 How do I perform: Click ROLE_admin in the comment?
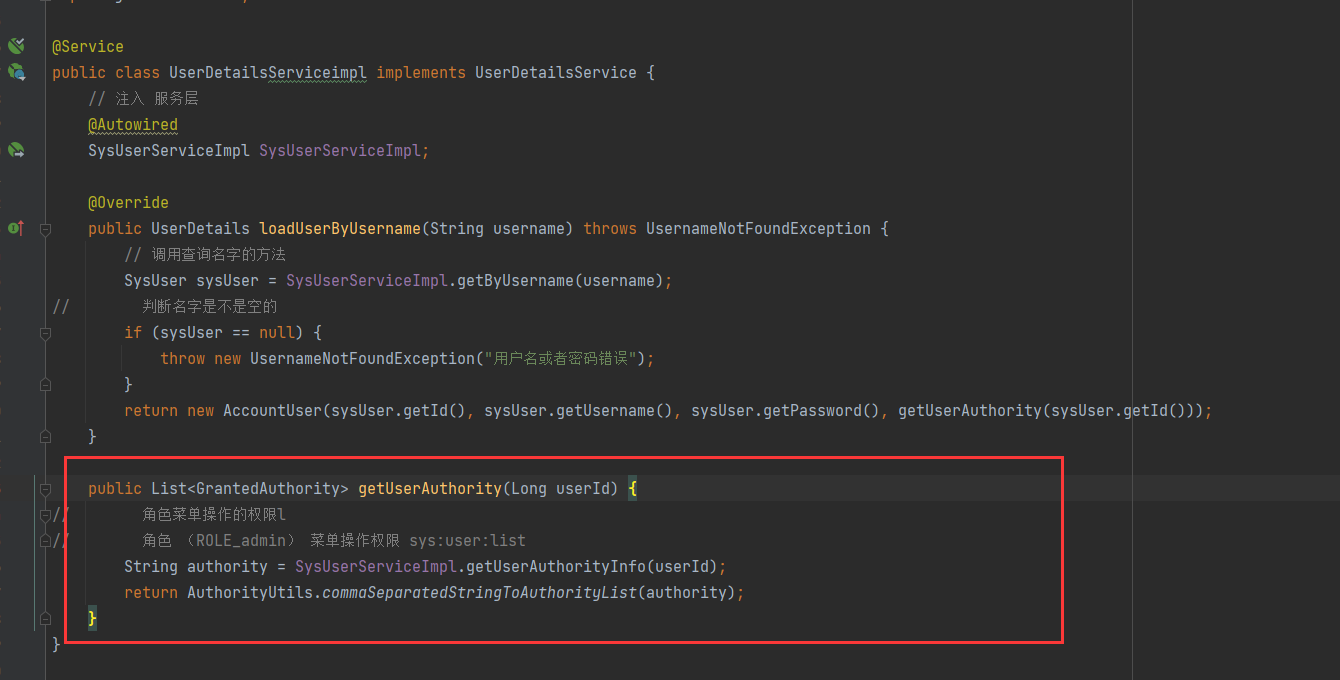241,541
